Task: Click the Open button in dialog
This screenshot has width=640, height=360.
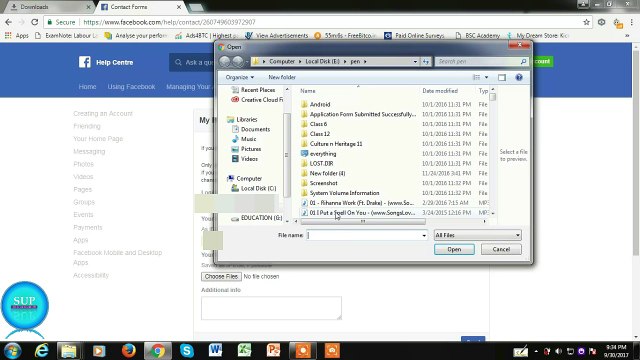Action: [454, 249]
